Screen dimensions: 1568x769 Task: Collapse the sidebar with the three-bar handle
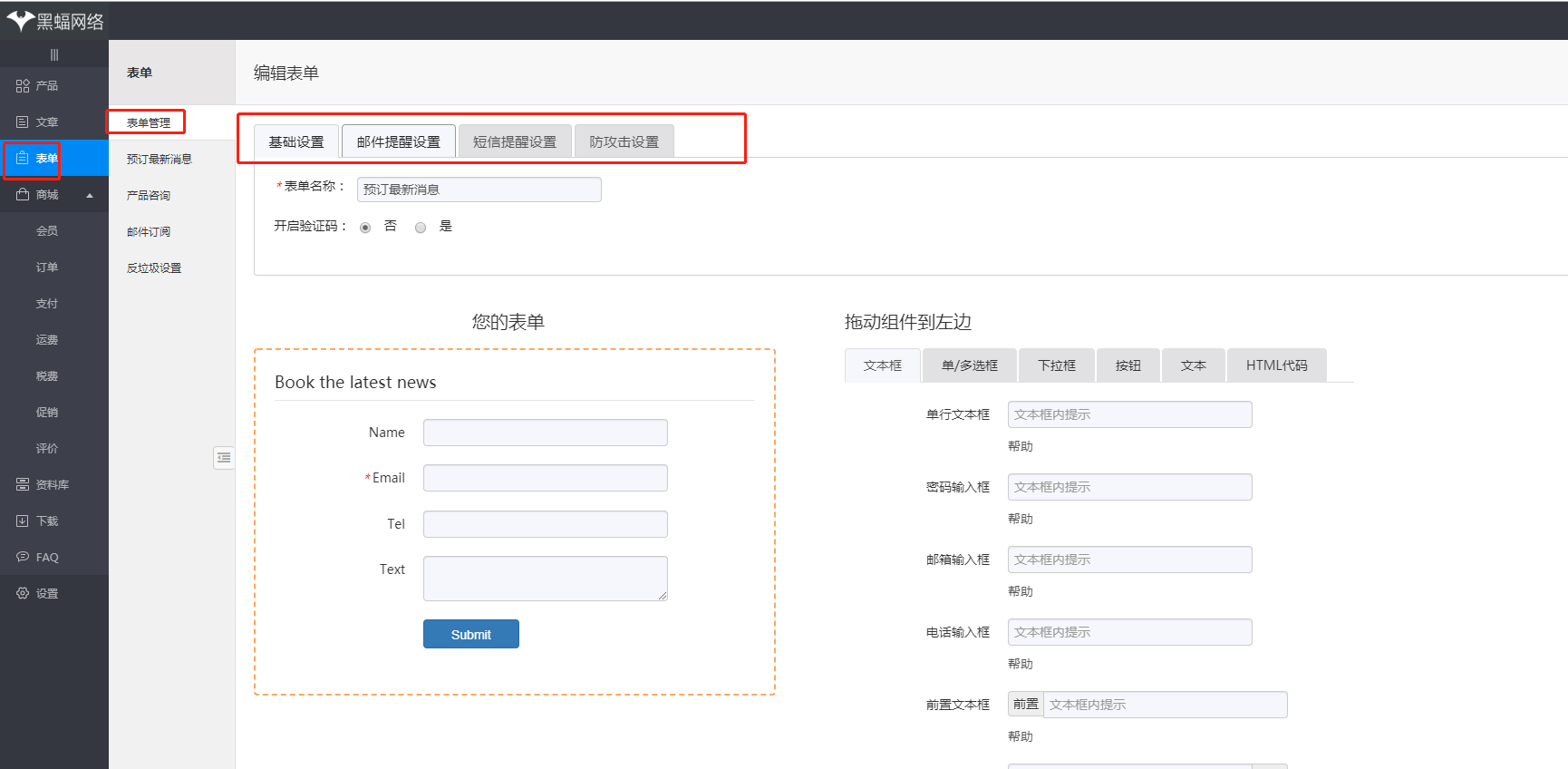tap(54, 55)
